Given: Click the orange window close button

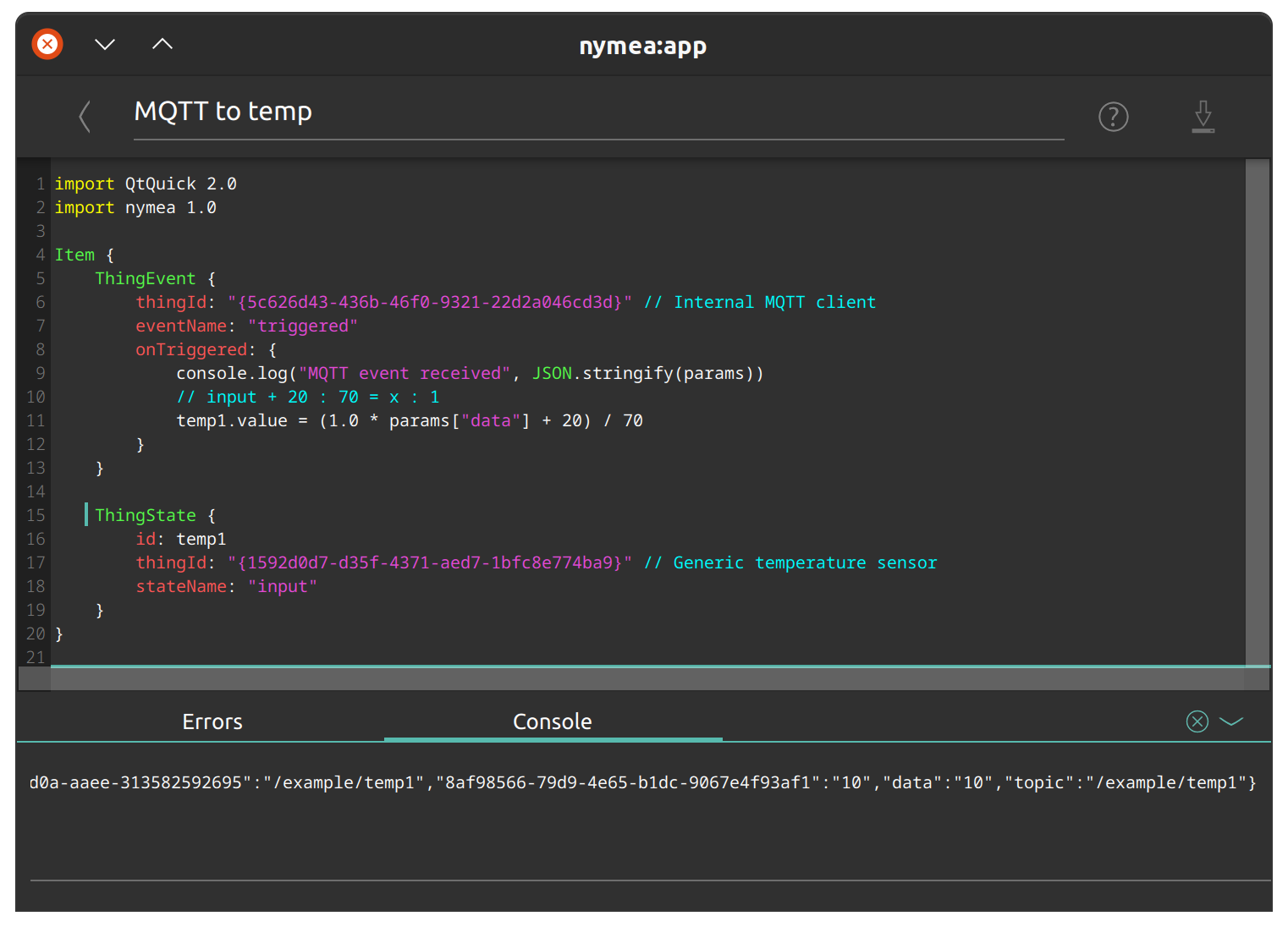Looking at the screenshot, I should tap(47, 43).
